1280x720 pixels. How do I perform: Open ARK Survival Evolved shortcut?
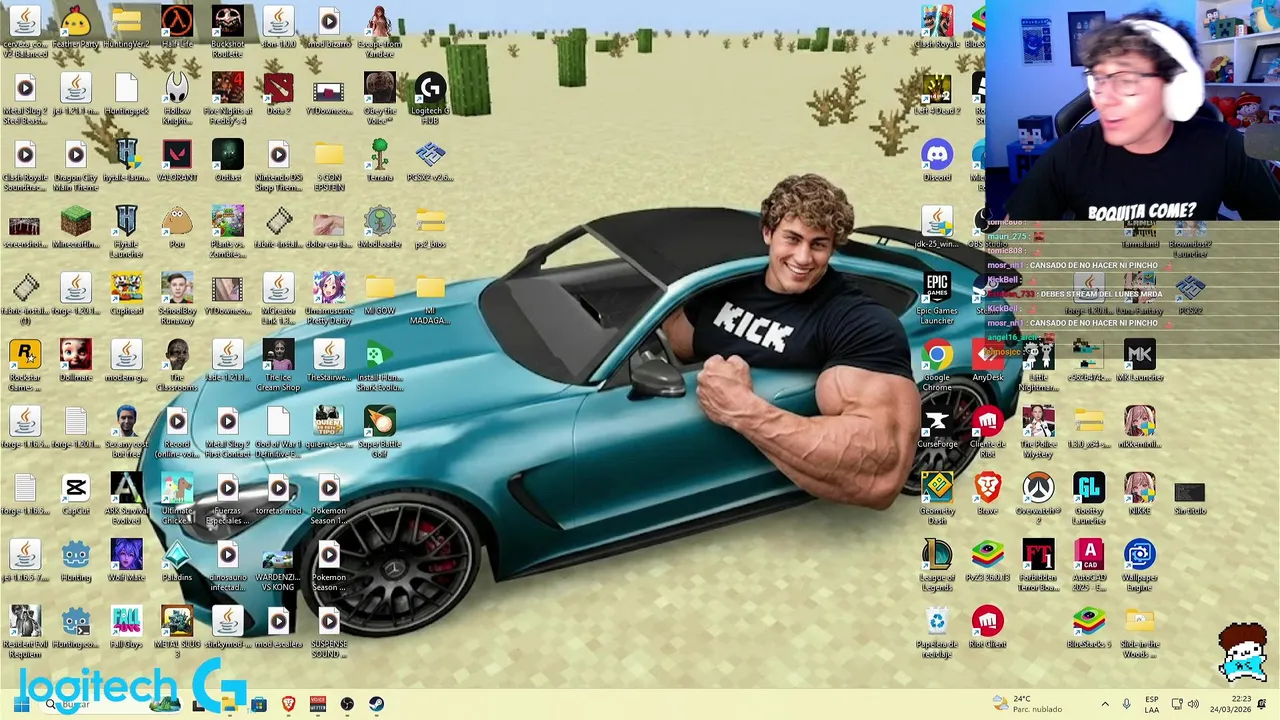126,497
